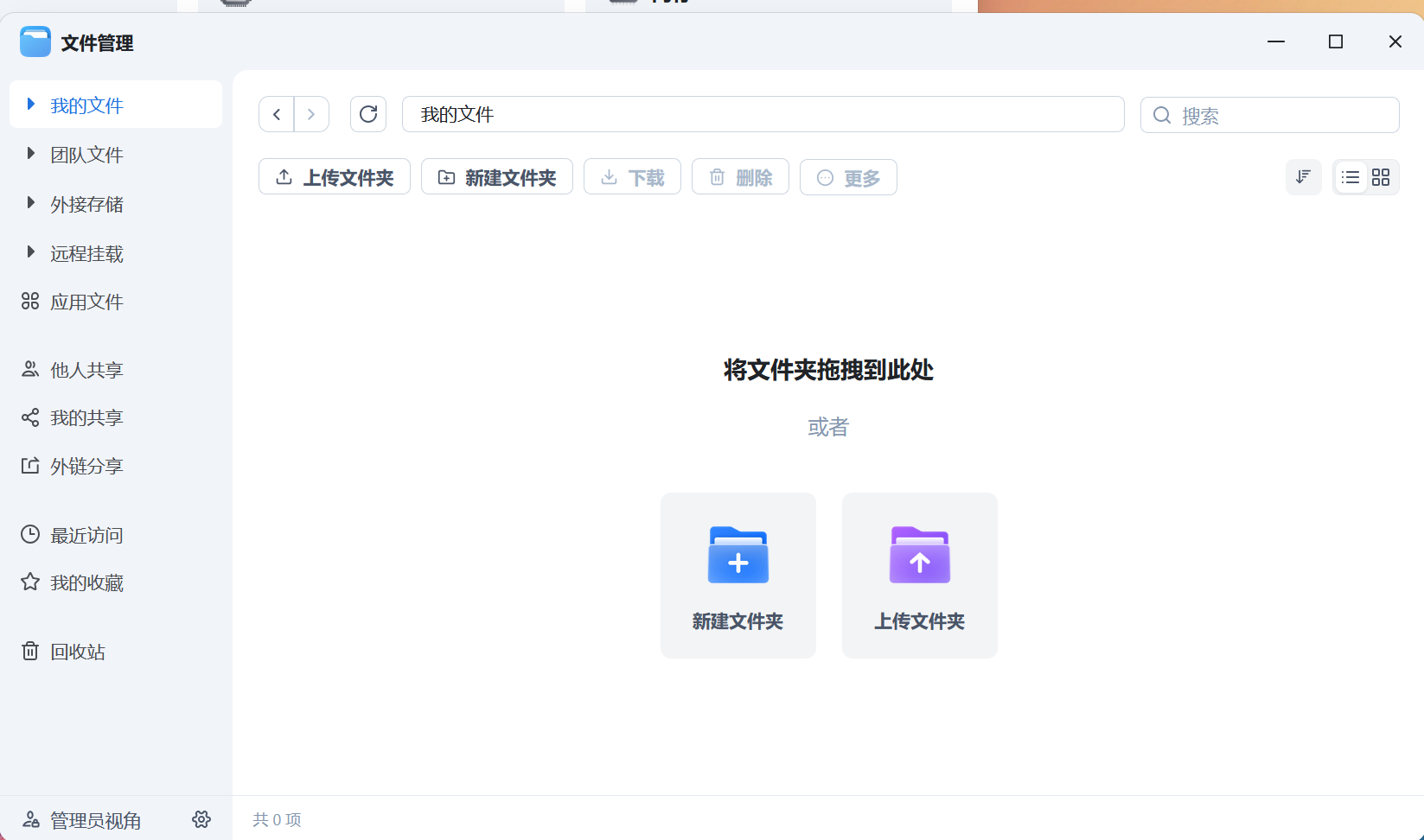Expand the 团队文件 tree node
This screenshot has width=1424, height=840.
point(31,154)
